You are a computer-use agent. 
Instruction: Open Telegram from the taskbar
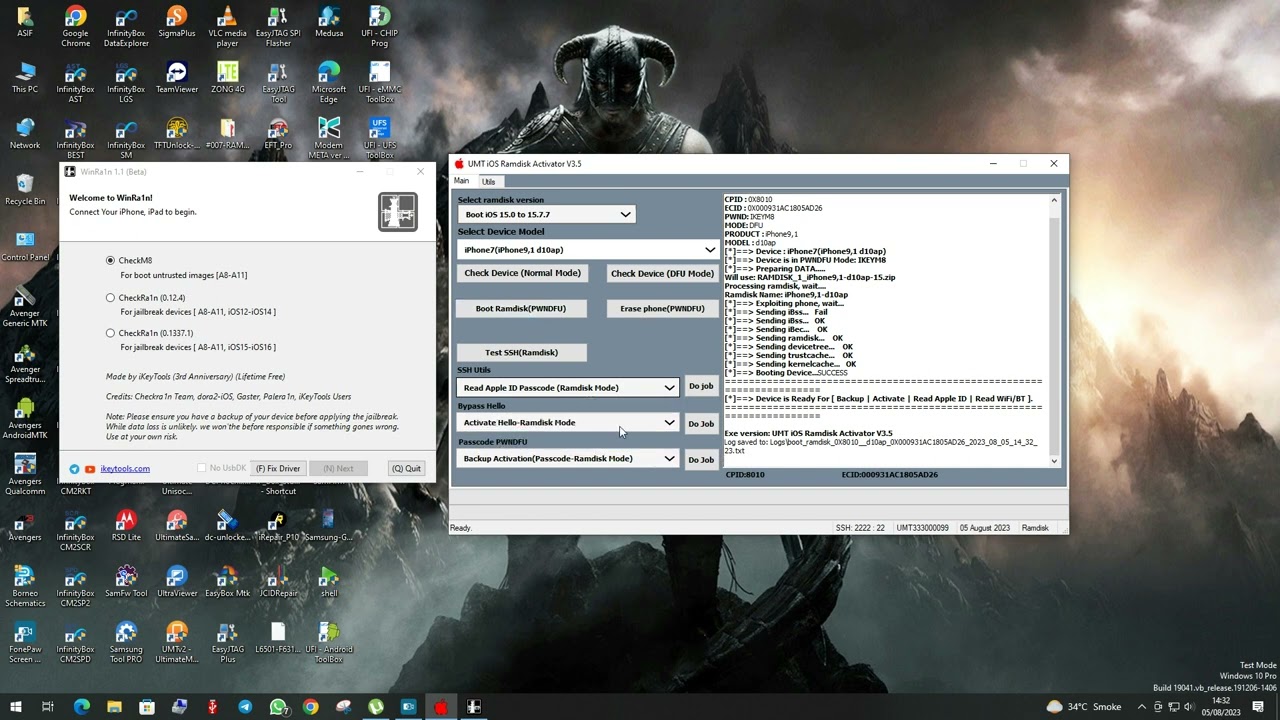[x=245, y=707]
